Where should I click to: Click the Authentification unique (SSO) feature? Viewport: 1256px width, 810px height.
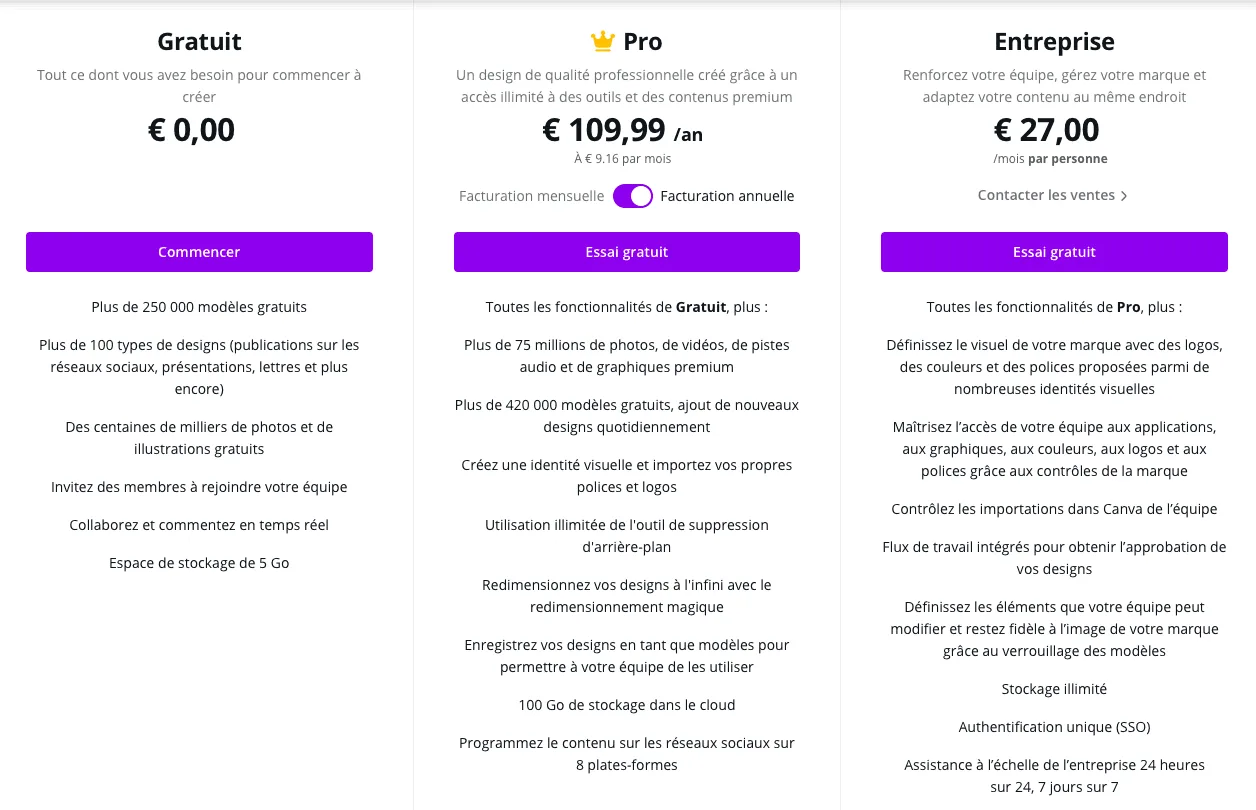click(x=1054, y=727)
